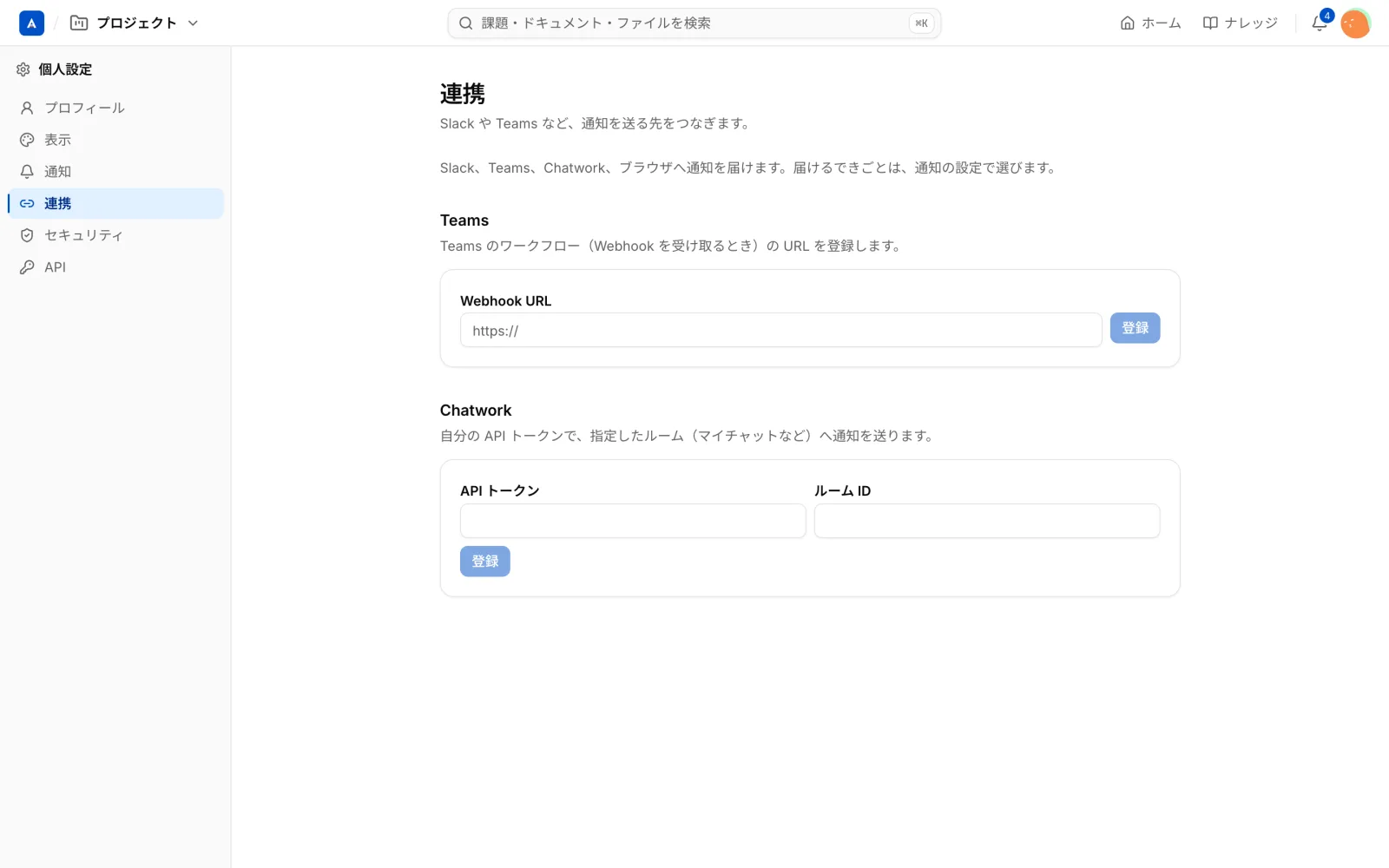Click the ルーム ID label
This screenshot has width=1389, height=868.
pyautogui.click(x=842, y=491)
